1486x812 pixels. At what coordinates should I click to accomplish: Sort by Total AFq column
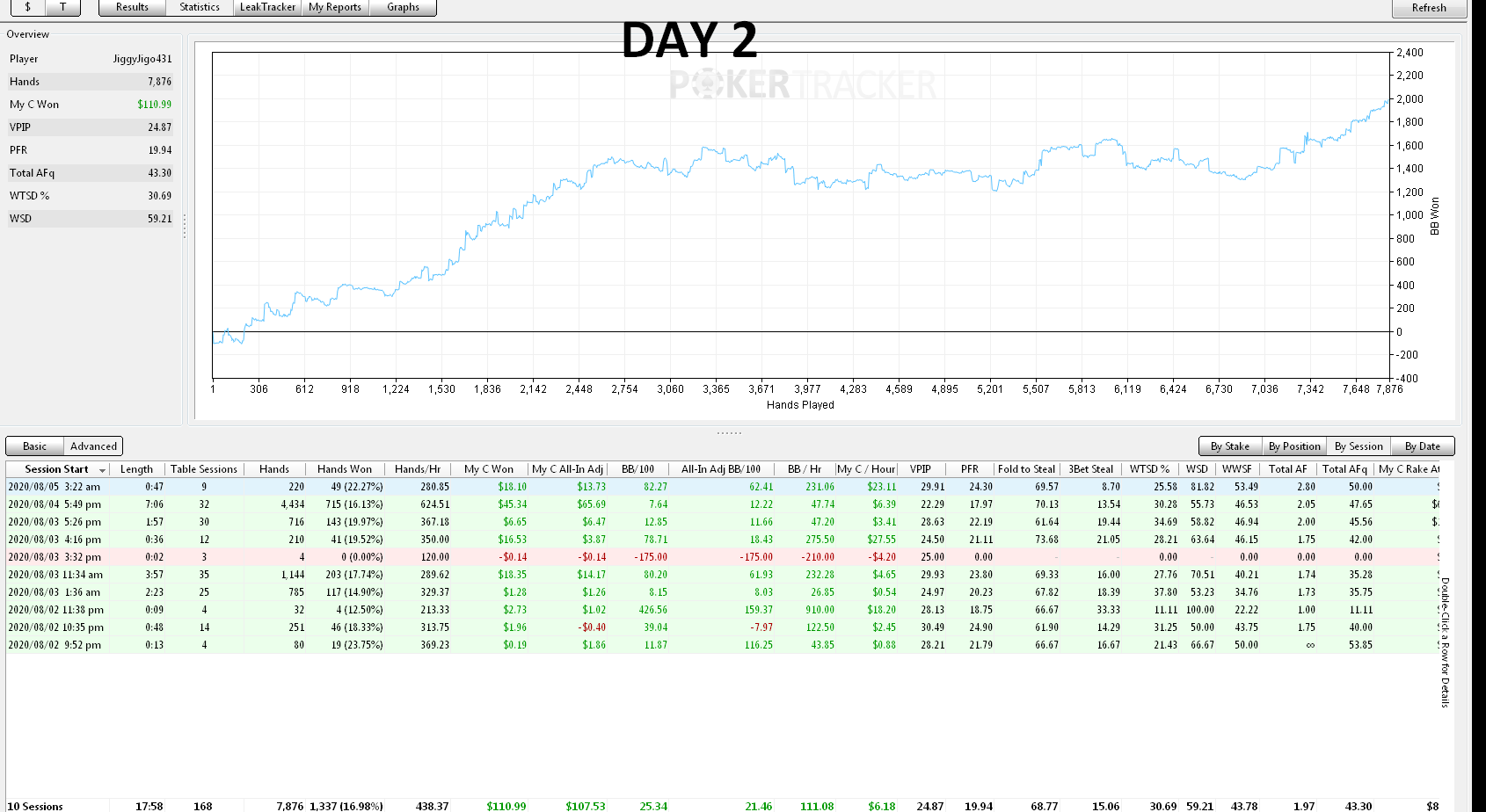click(x=1345, y=469)
